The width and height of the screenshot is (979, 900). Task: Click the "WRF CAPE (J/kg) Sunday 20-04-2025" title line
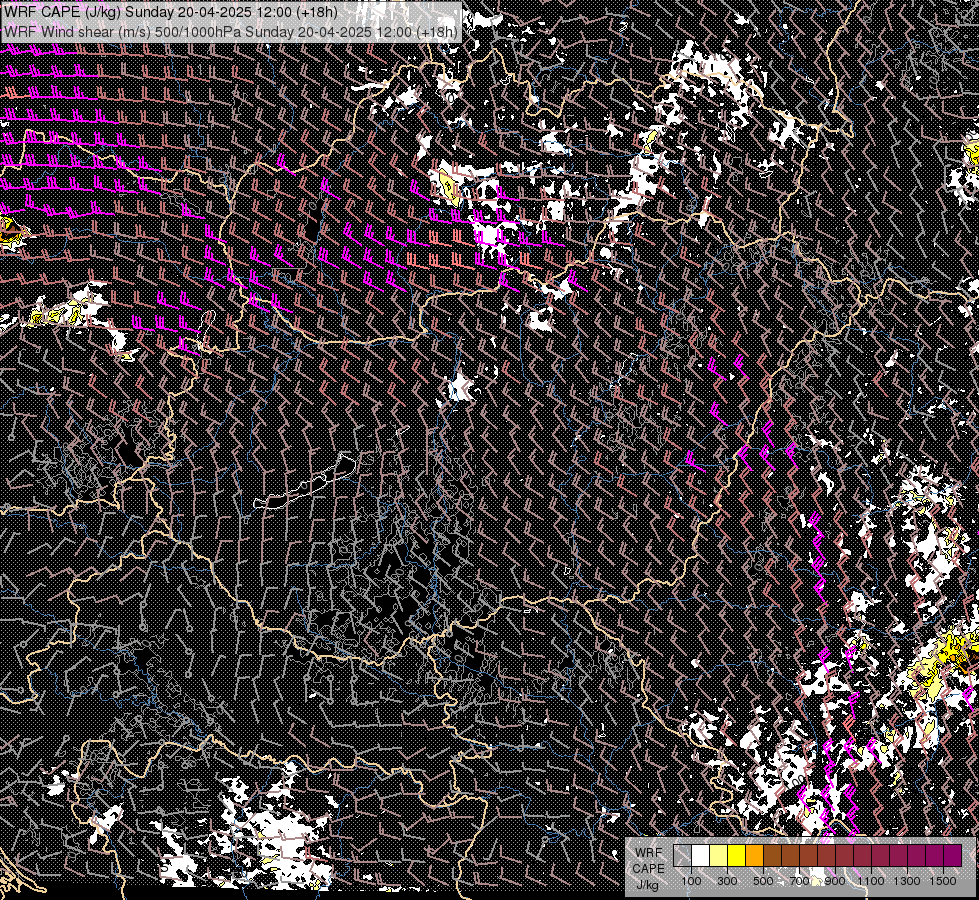click(171, 12)
